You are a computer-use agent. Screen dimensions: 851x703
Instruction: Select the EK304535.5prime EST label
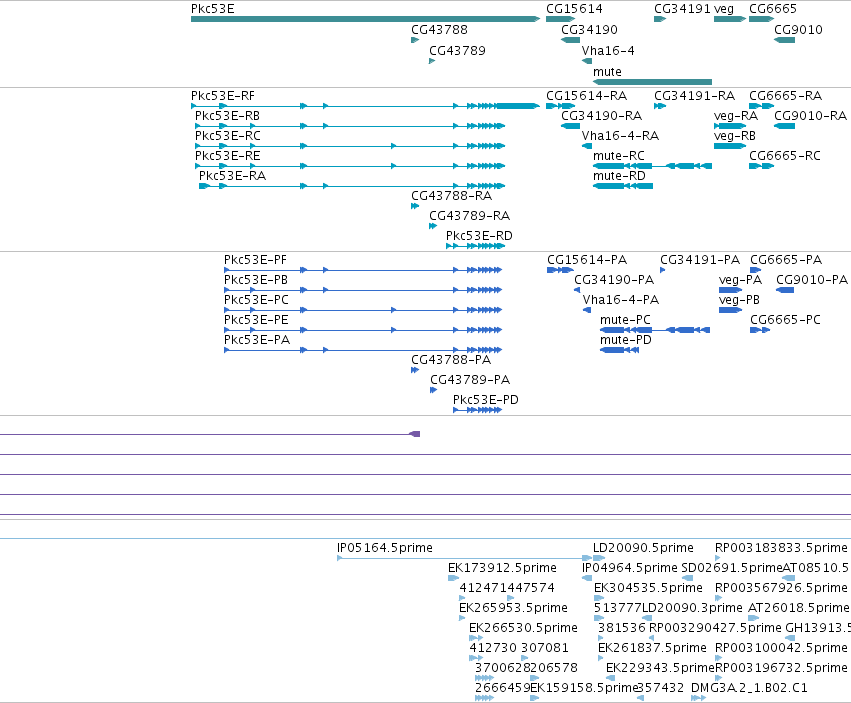[648, 588]
